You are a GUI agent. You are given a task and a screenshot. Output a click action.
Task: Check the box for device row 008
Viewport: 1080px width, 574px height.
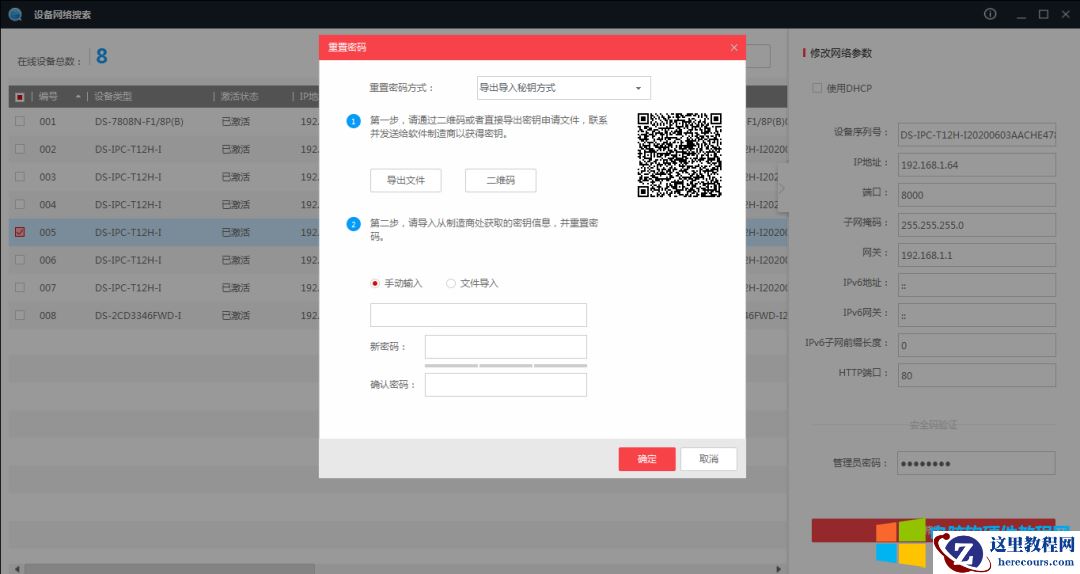(20, 315)
